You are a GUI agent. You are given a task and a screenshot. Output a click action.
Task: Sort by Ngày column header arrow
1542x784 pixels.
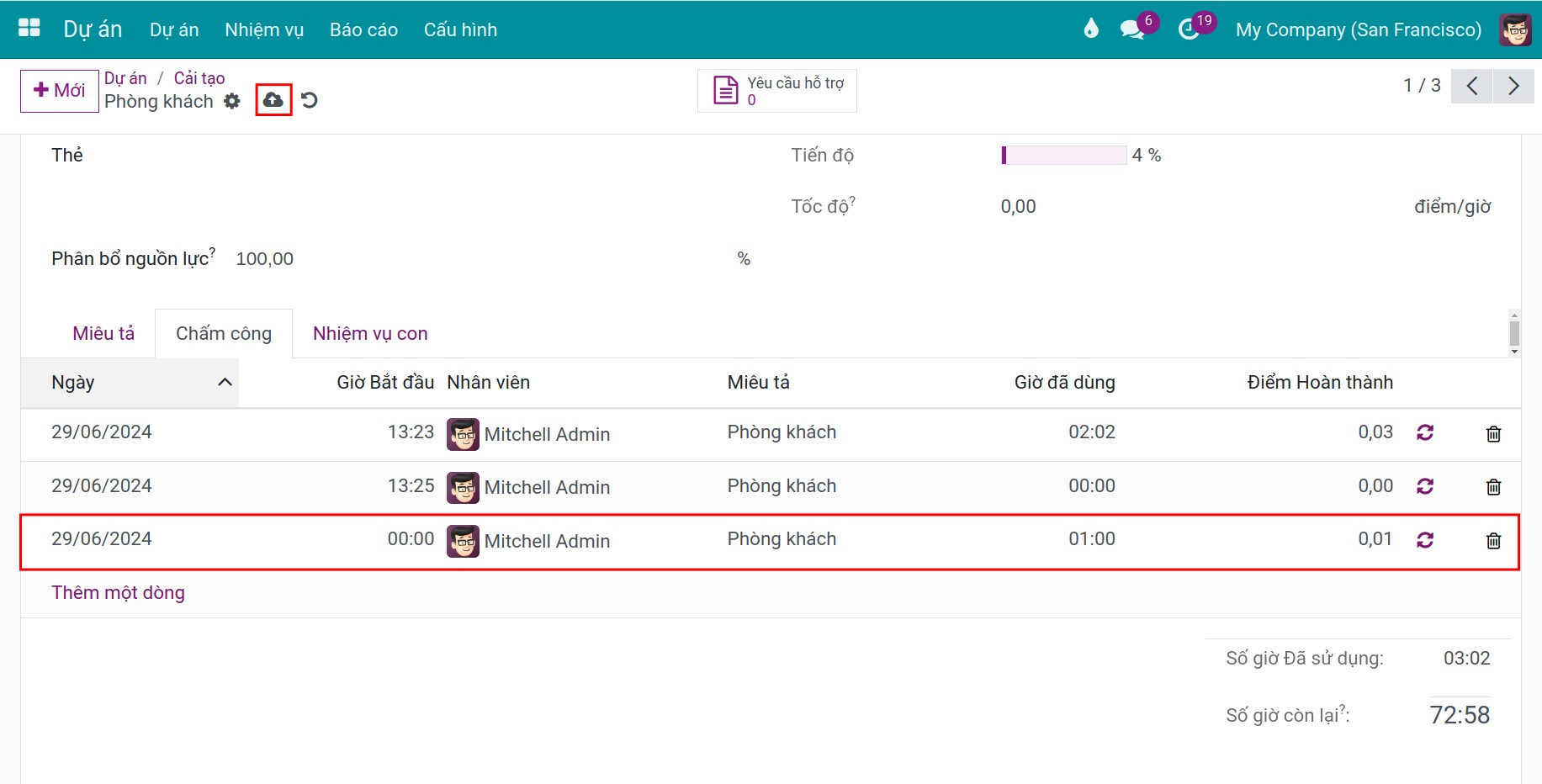[225, 383]
